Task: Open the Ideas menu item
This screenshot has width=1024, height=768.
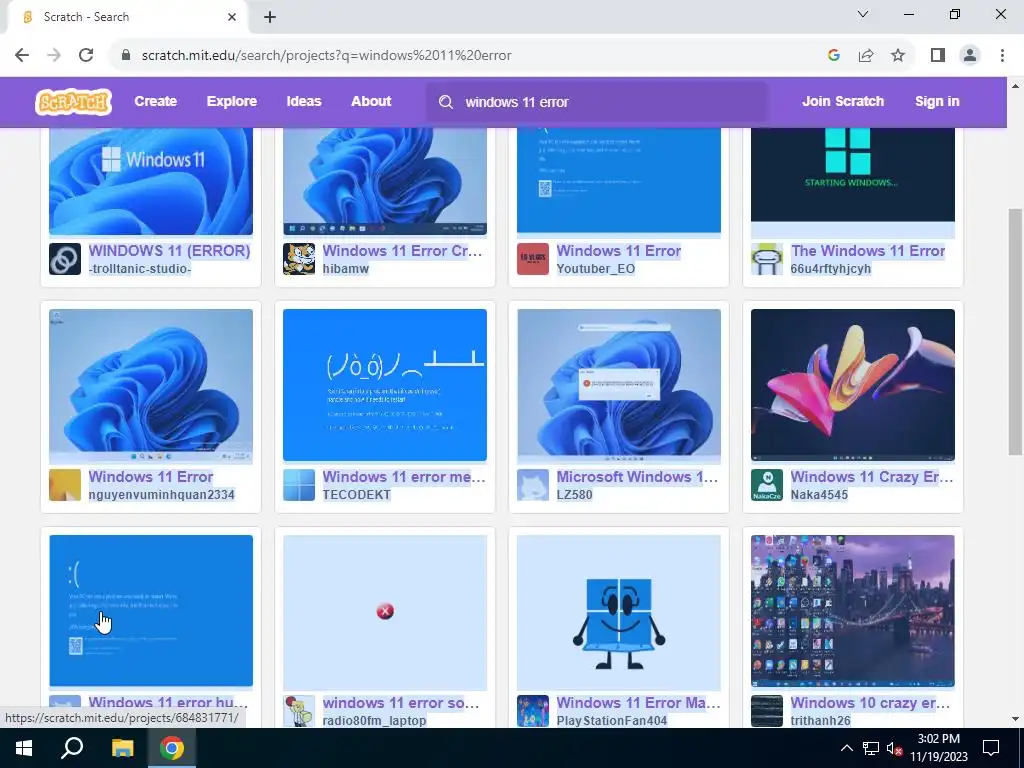Action: tap(304, 101)
